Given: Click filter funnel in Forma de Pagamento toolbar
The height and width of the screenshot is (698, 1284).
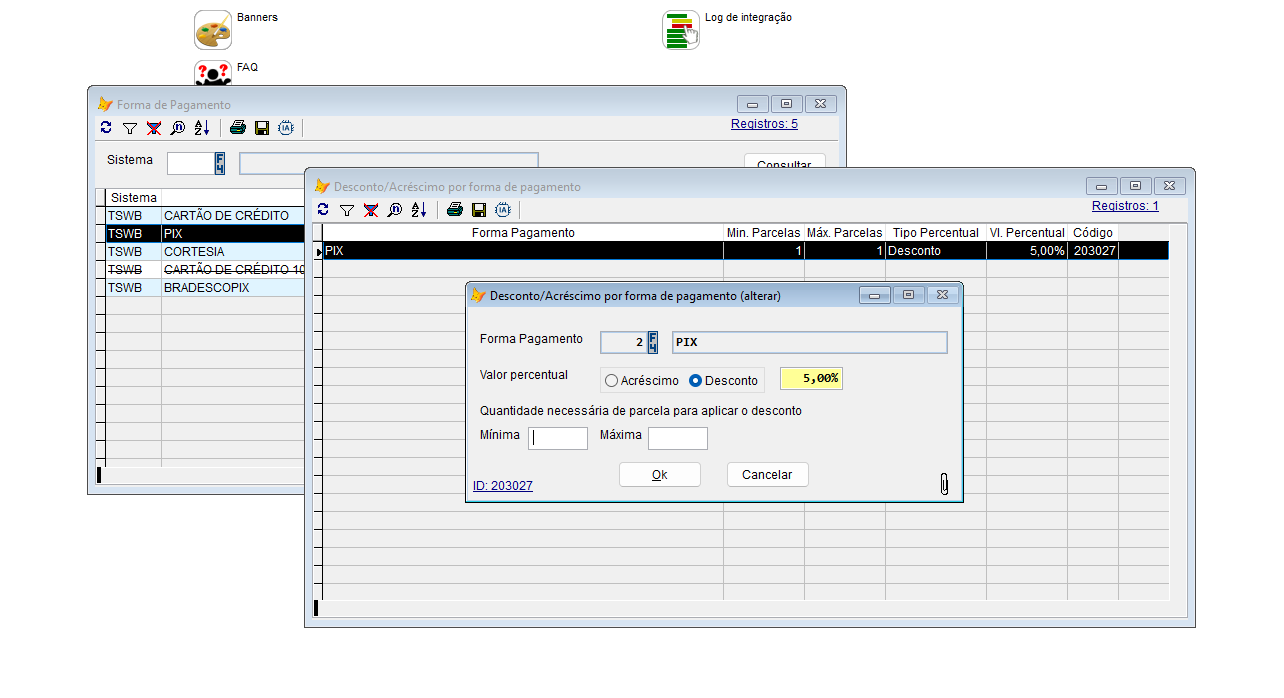Looking at the screenshot, I should click(x=129, y=128).
